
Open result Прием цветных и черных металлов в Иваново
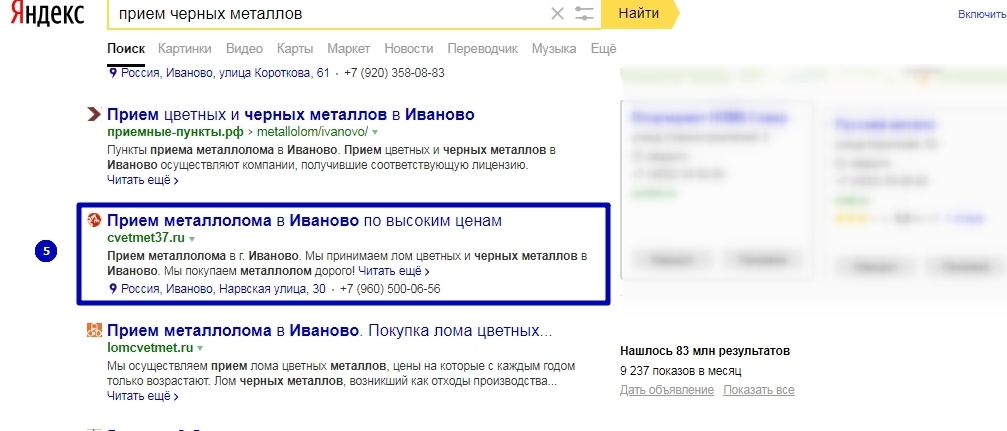tap(290, 115)
